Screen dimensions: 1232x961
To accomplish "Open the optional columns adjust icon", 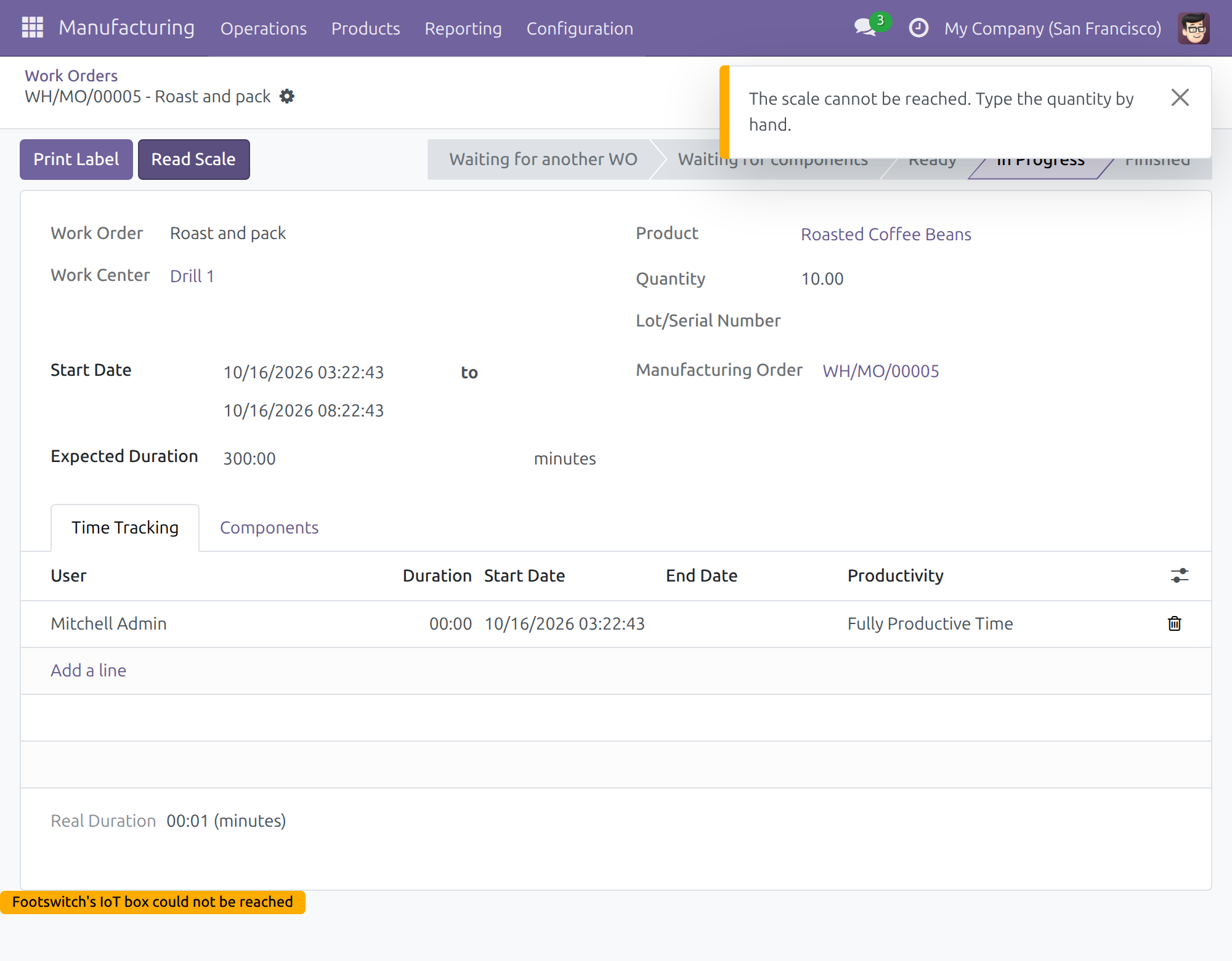I will (1179, 575).
